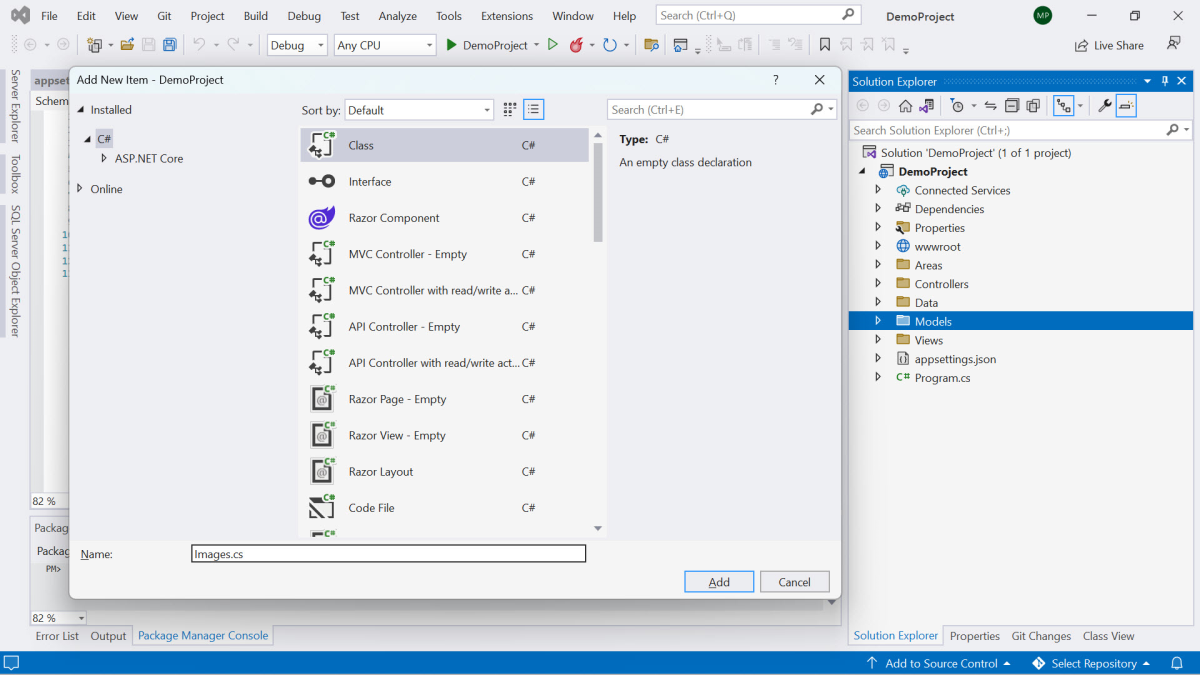Pick the API Controller - Empty template
This screenshot has height=675, width=1200.
coord(445,327)
